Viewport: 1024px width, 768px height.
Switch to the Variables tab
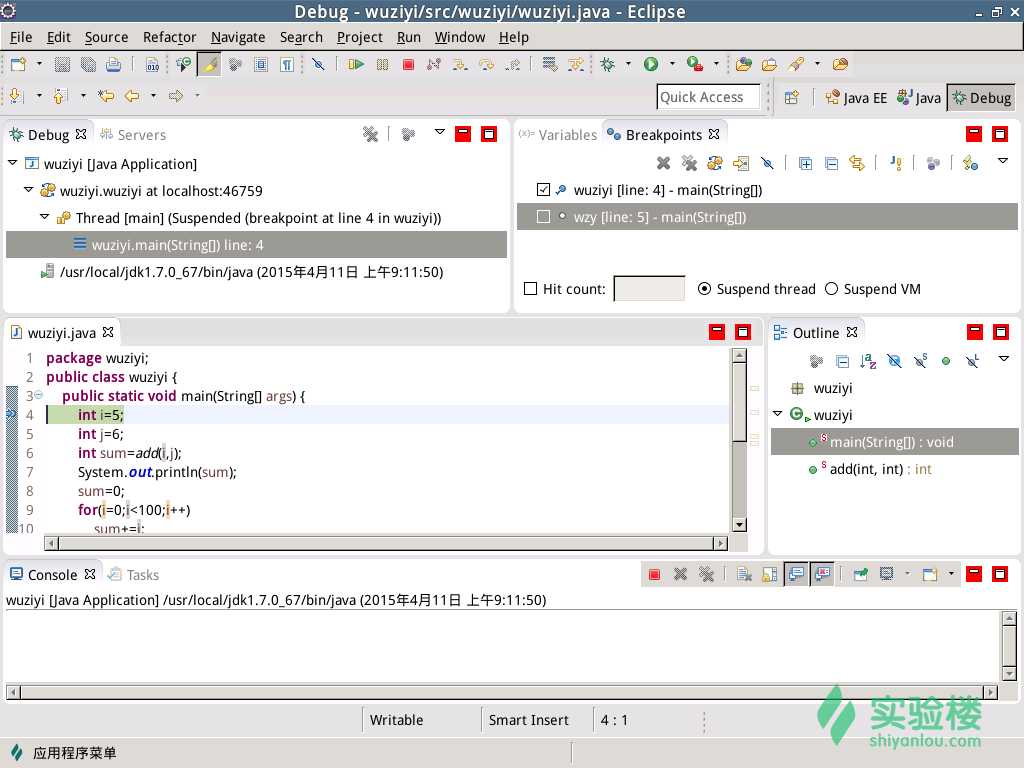pos(558,135)
